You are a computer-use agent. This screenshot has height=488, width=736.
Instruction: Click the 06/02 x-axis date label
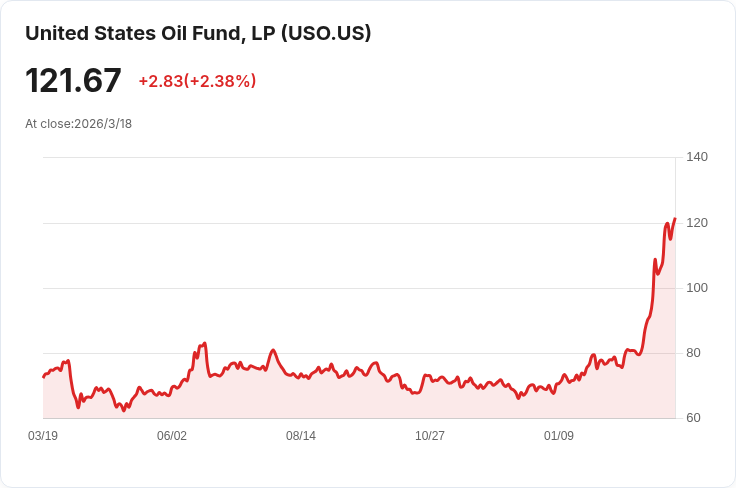[172, 436]
